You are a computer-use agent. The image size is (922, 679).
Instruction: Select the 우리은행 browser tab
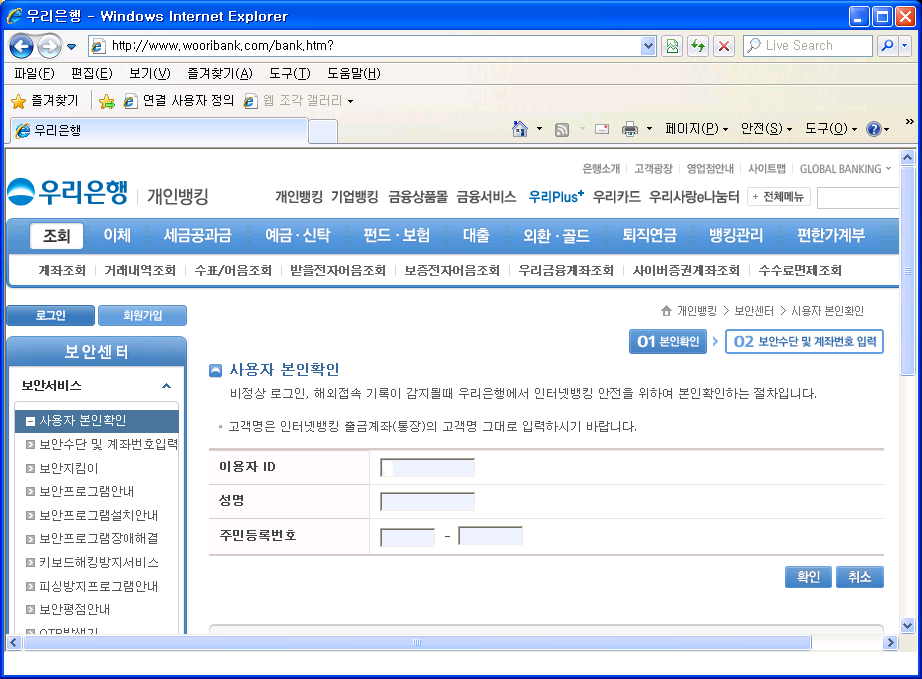(x=159, y=131)
